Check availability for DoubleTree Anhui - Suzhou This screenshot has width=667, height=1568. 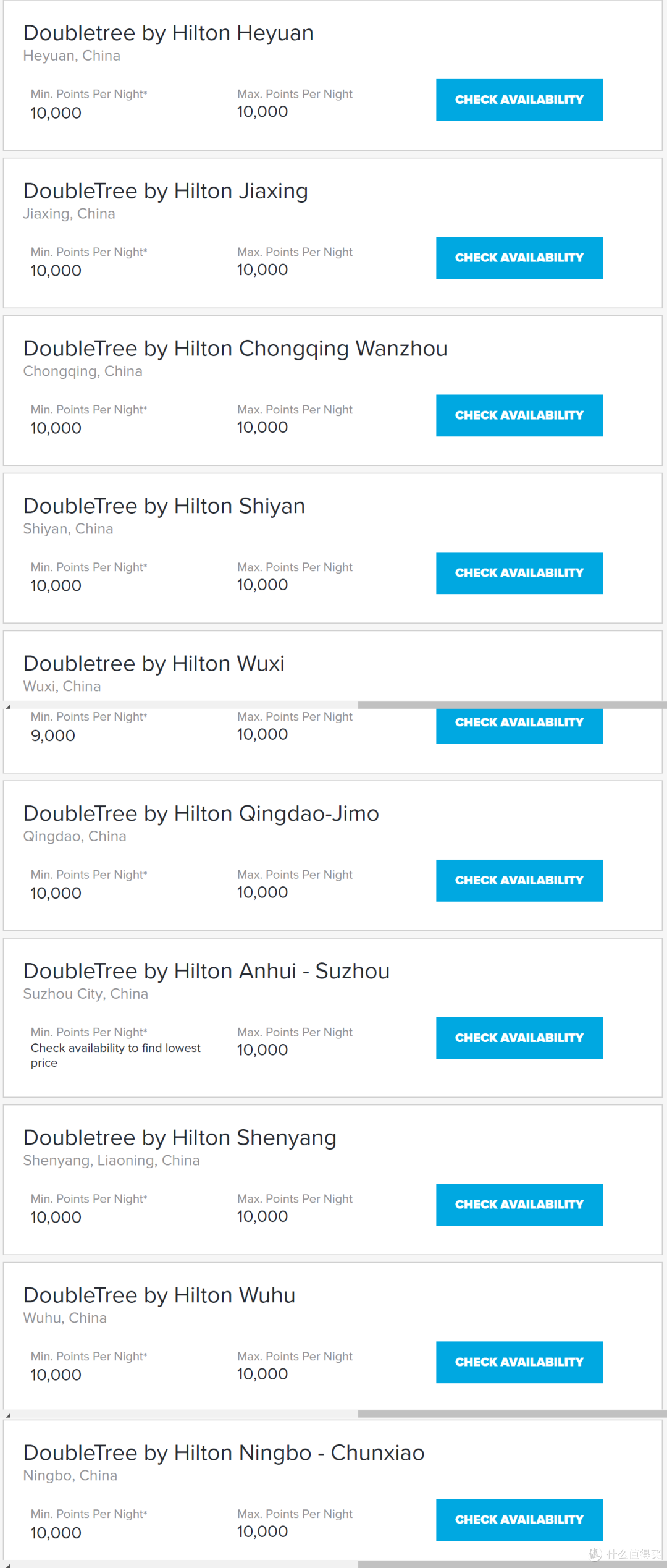pyautogui.click(x=519, y=1038)
